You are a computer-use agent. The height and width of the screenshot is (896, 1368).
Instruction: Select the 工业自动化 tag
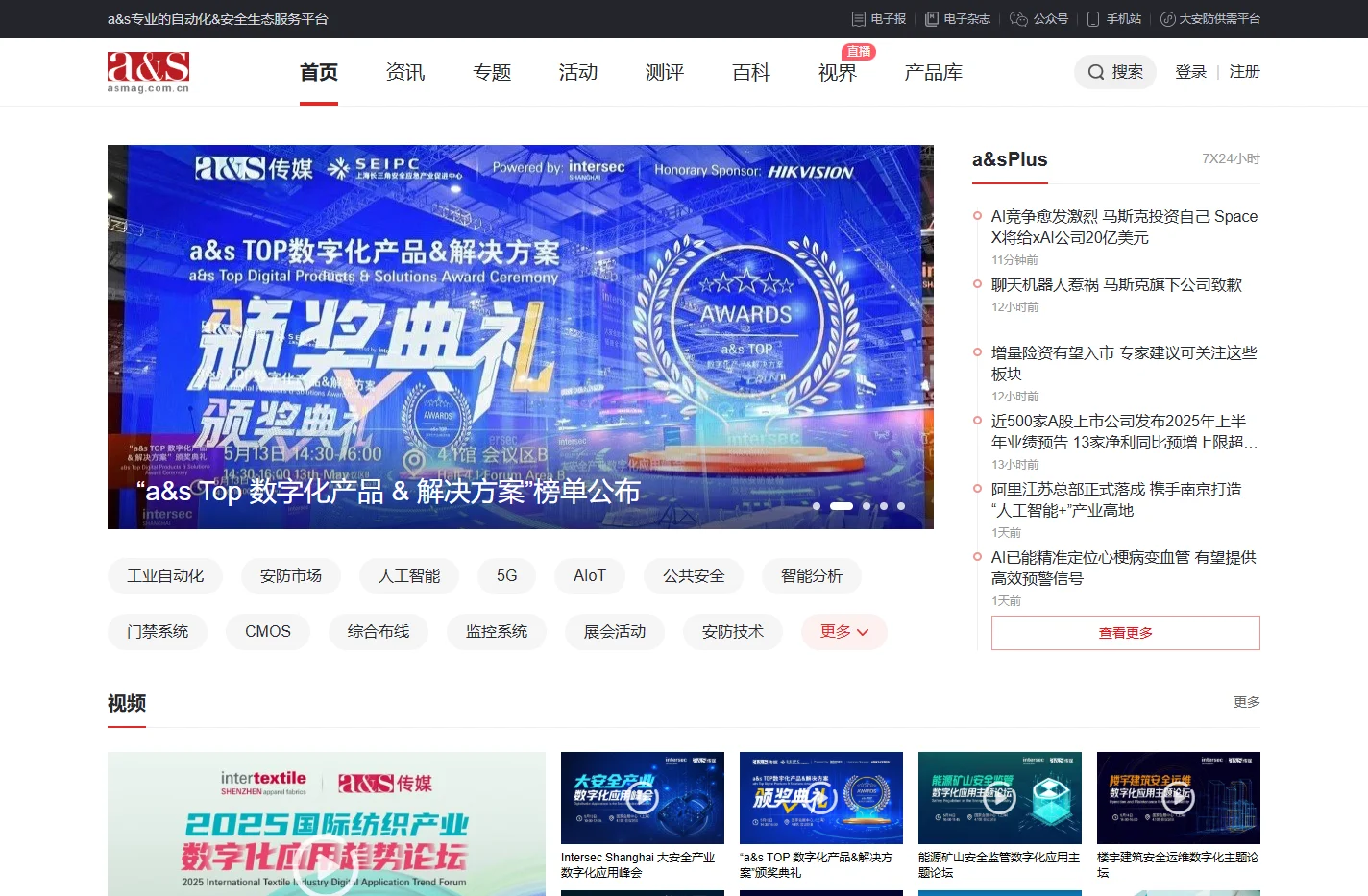[165, 576]
